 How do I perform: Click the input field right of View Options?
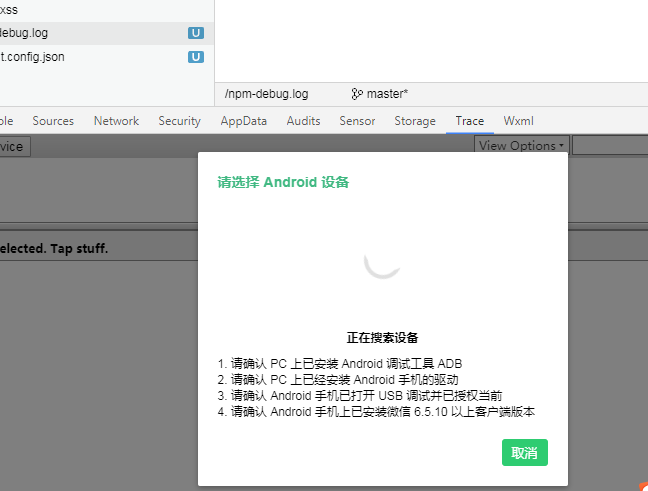coord(610,145)
